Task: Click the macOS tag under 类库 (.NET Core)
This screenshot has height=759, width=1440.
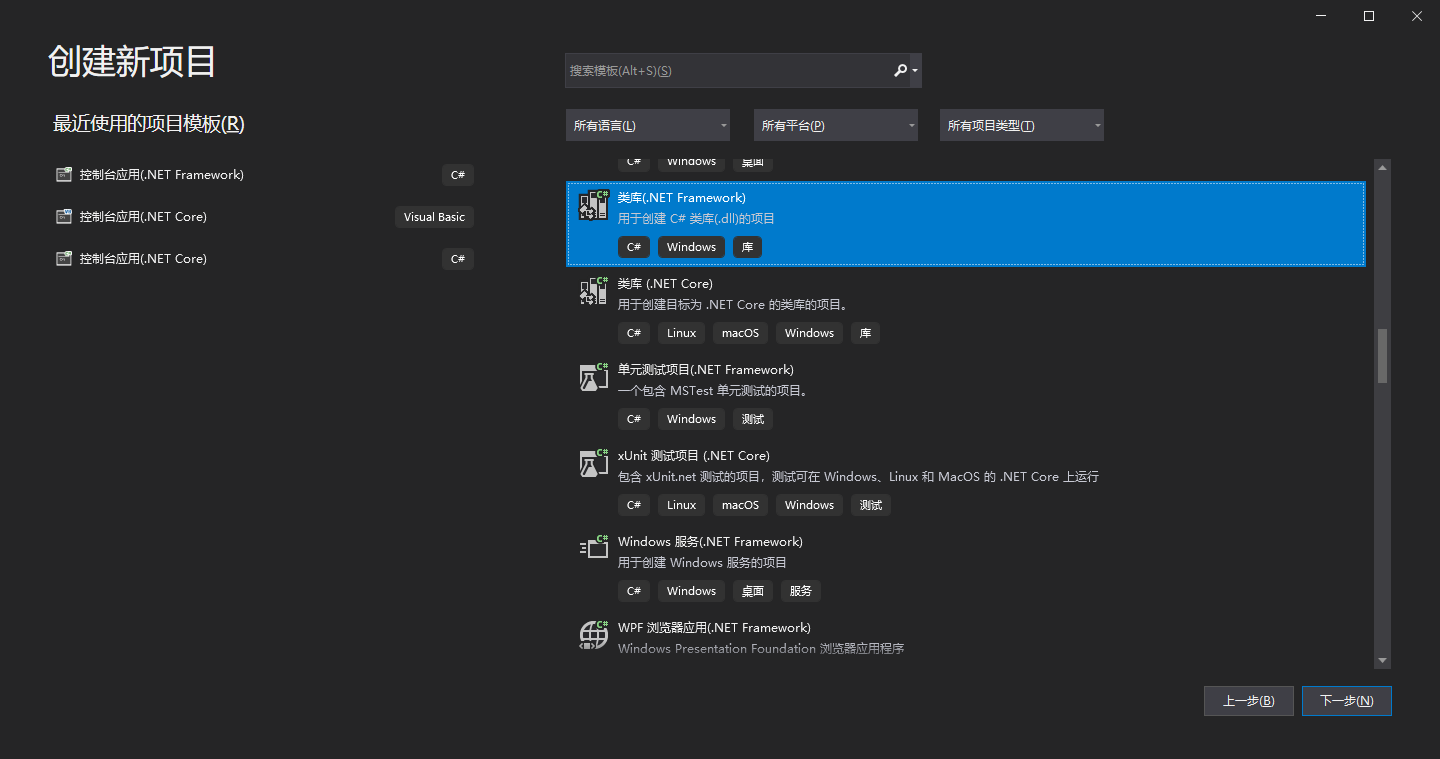Action: click(x=741, y=333)
